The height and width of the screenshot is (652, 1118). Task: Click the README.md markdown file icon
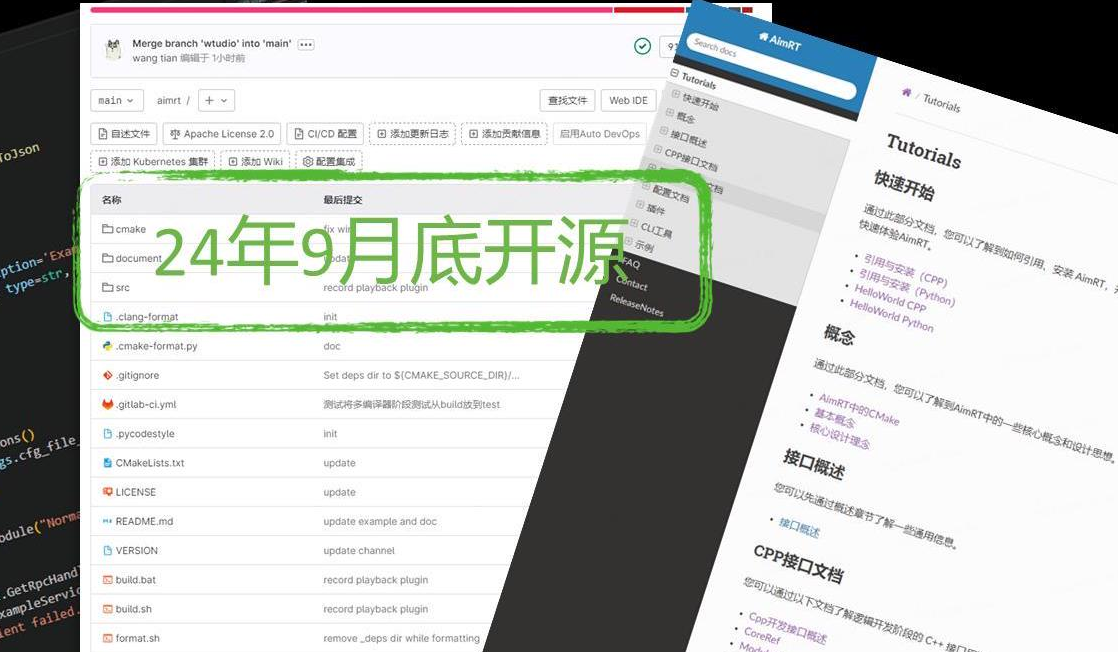[107, 522]
